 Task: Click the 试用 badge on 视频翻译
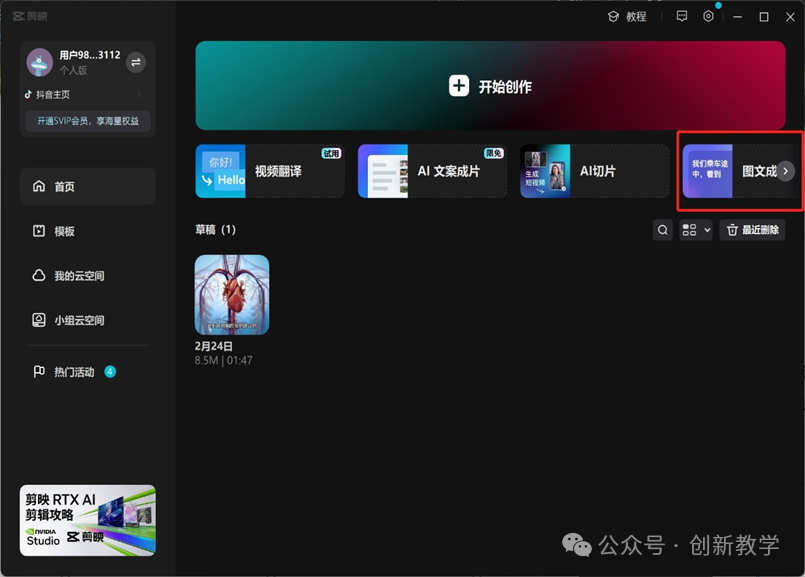point(331,153)
